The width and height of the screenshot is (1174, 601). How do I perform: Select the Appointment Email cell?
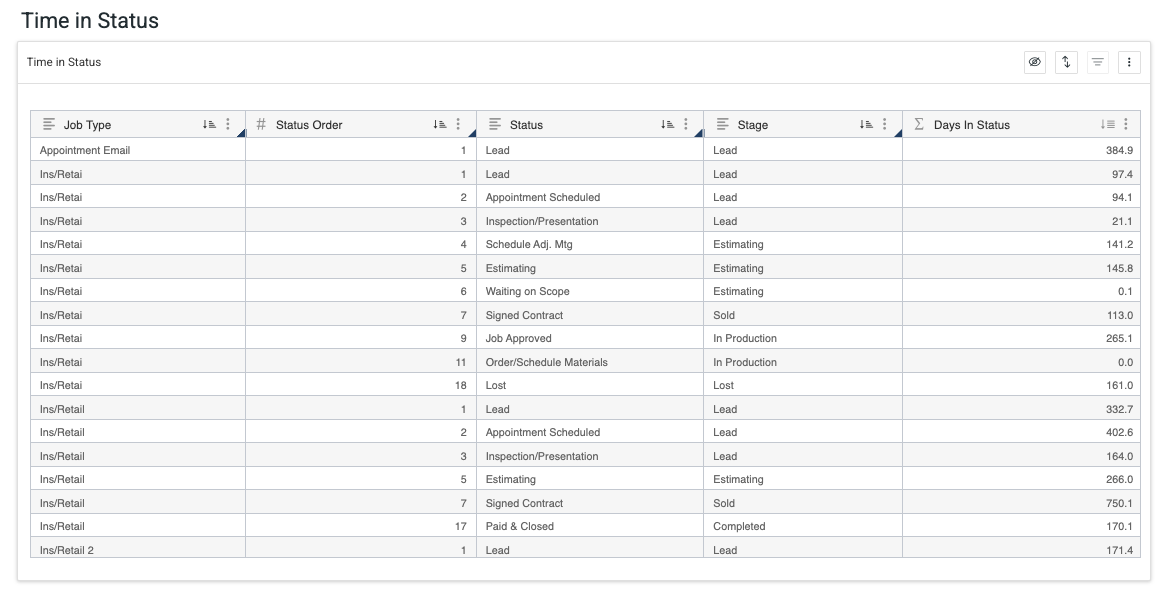pos(138,150)
